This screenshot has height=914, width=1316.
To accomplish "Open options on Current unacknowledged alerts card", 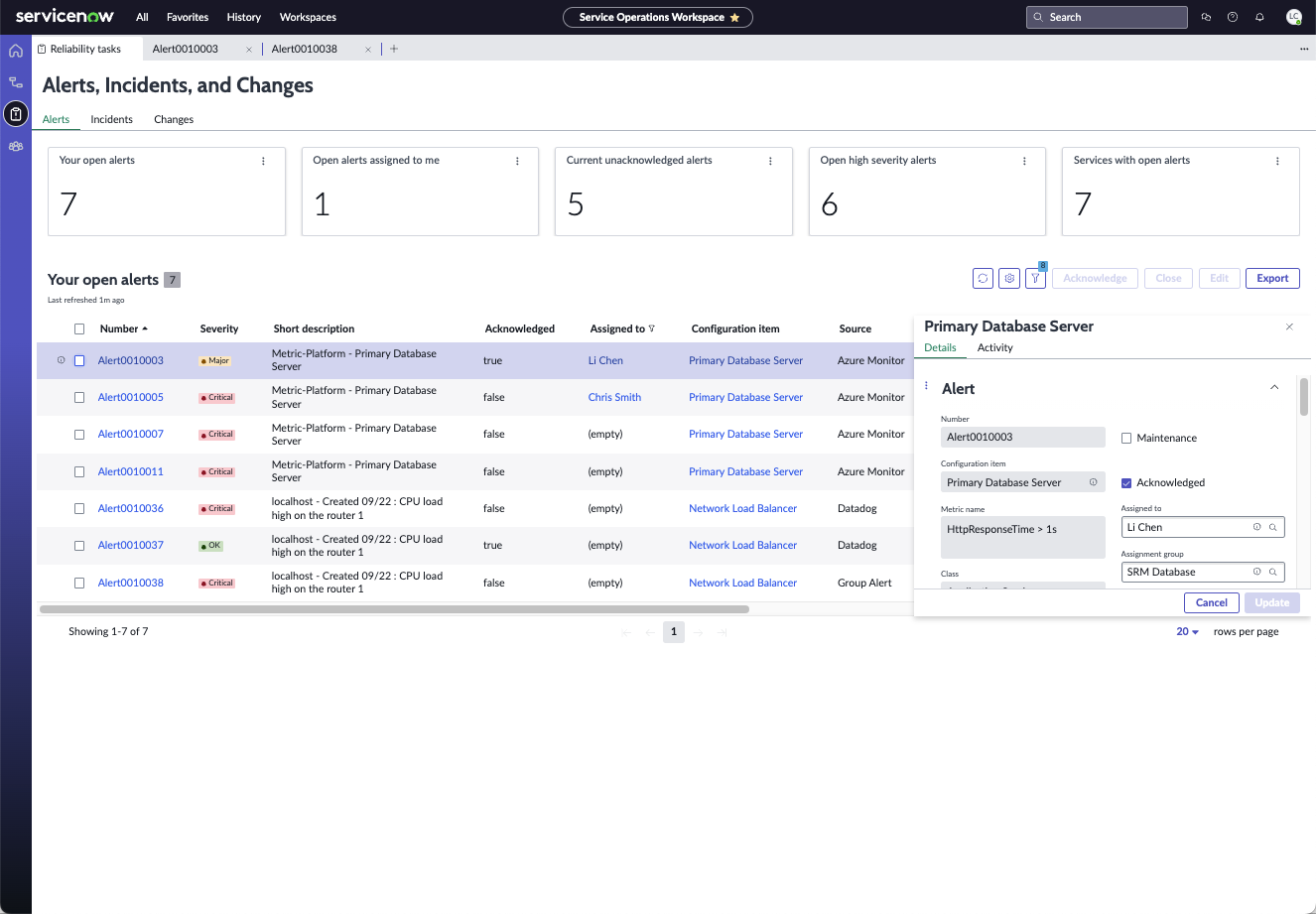I will click(770, 161).
